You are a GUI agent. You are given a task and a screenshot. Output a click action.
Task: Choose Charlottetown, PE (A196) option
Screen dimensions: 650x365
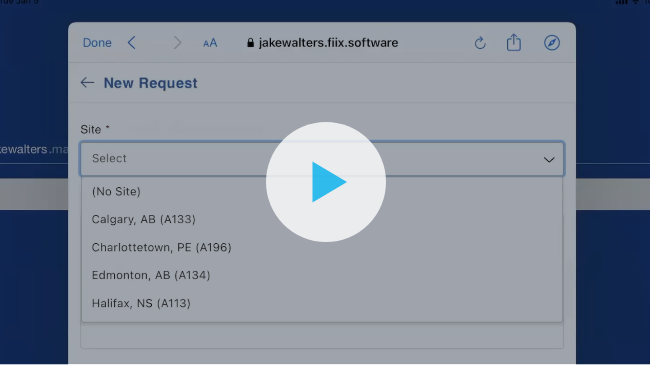[322, 248]
